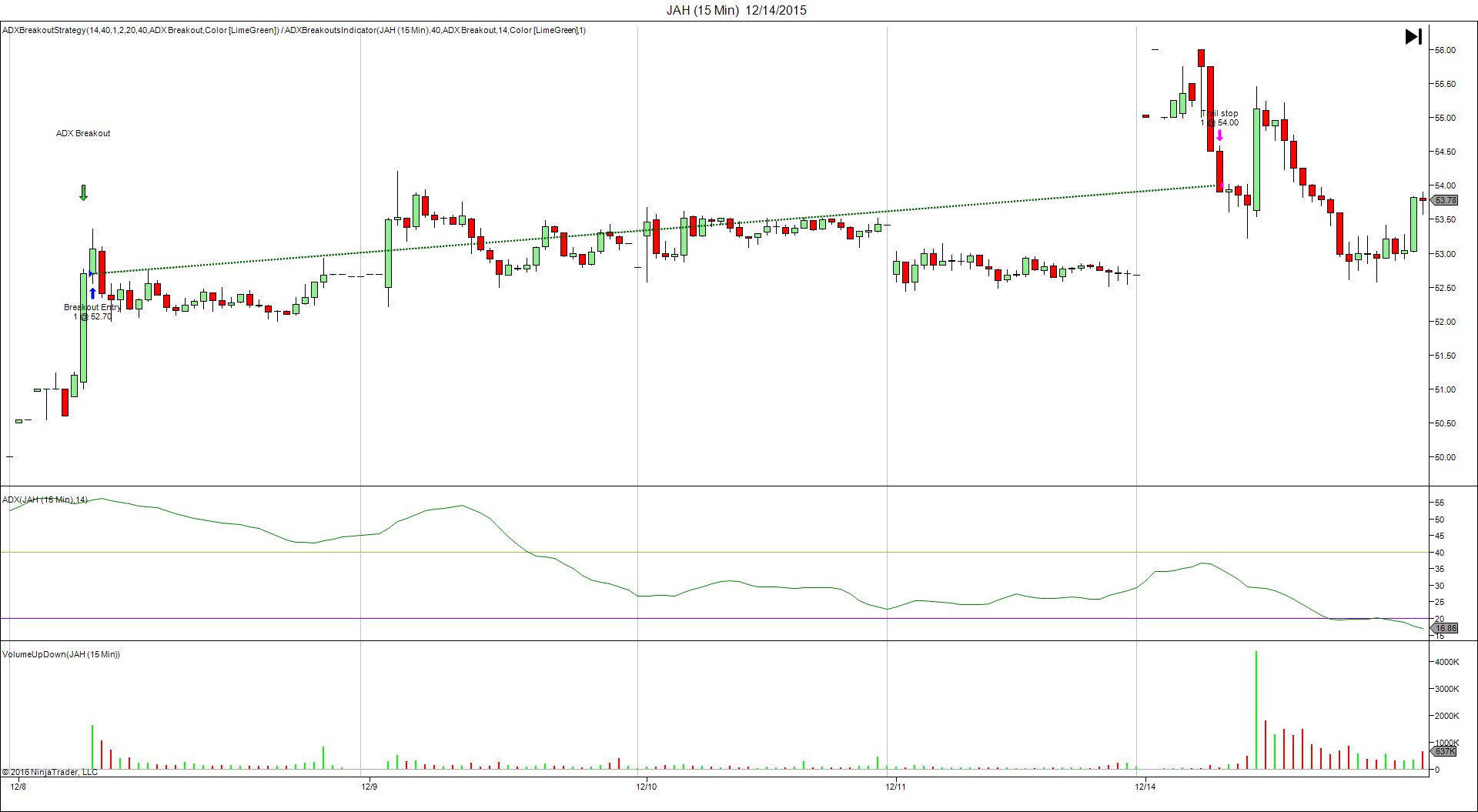Click the 12/11 date label on time axis

click(896, 786)
